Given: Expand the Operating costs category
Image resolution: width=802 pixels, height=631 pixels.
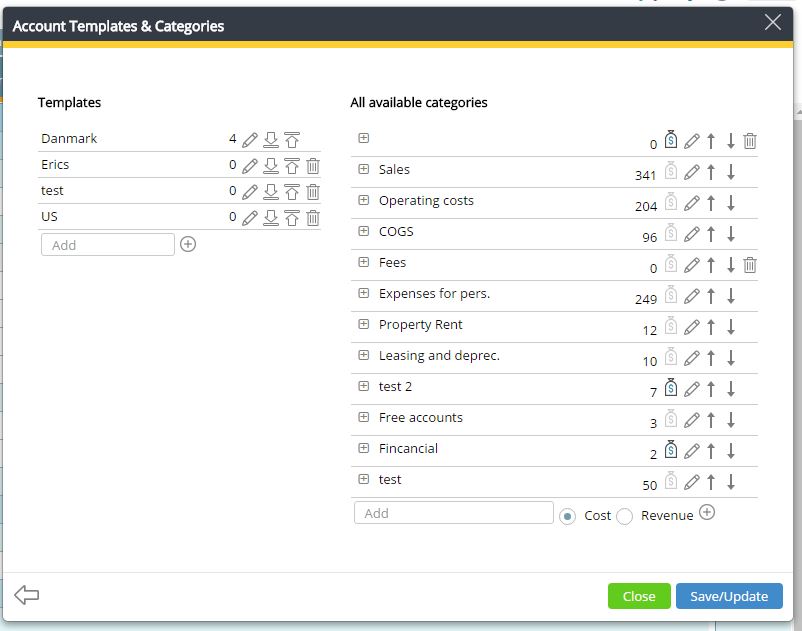Looking at the screenshot, I should coord(364,201).
